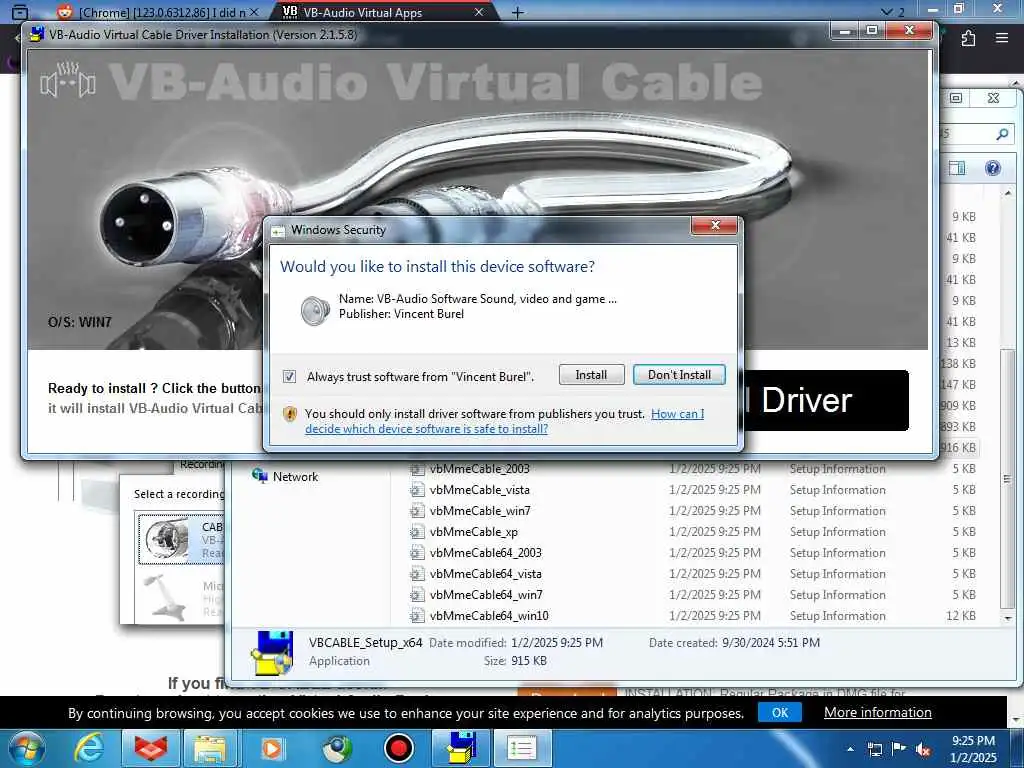
Task: Launch Internet Explorer from the taskbar
Action: pyautogui.click(x=89, y=749)
